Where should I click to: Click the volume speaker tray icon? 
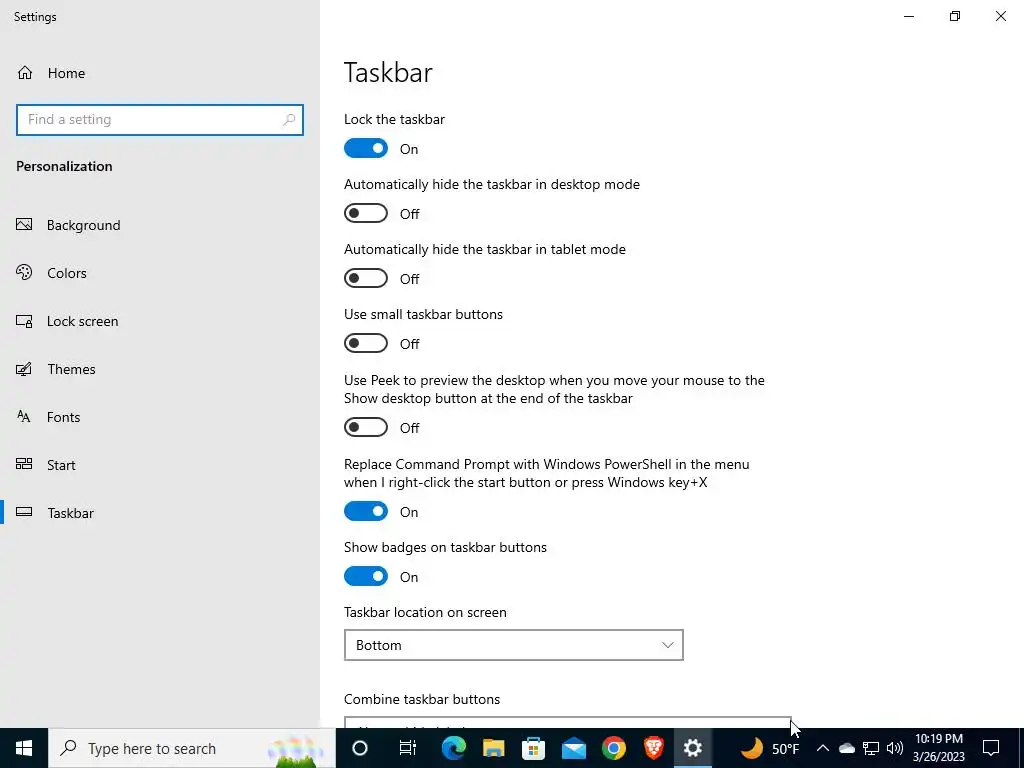[895, 748]
